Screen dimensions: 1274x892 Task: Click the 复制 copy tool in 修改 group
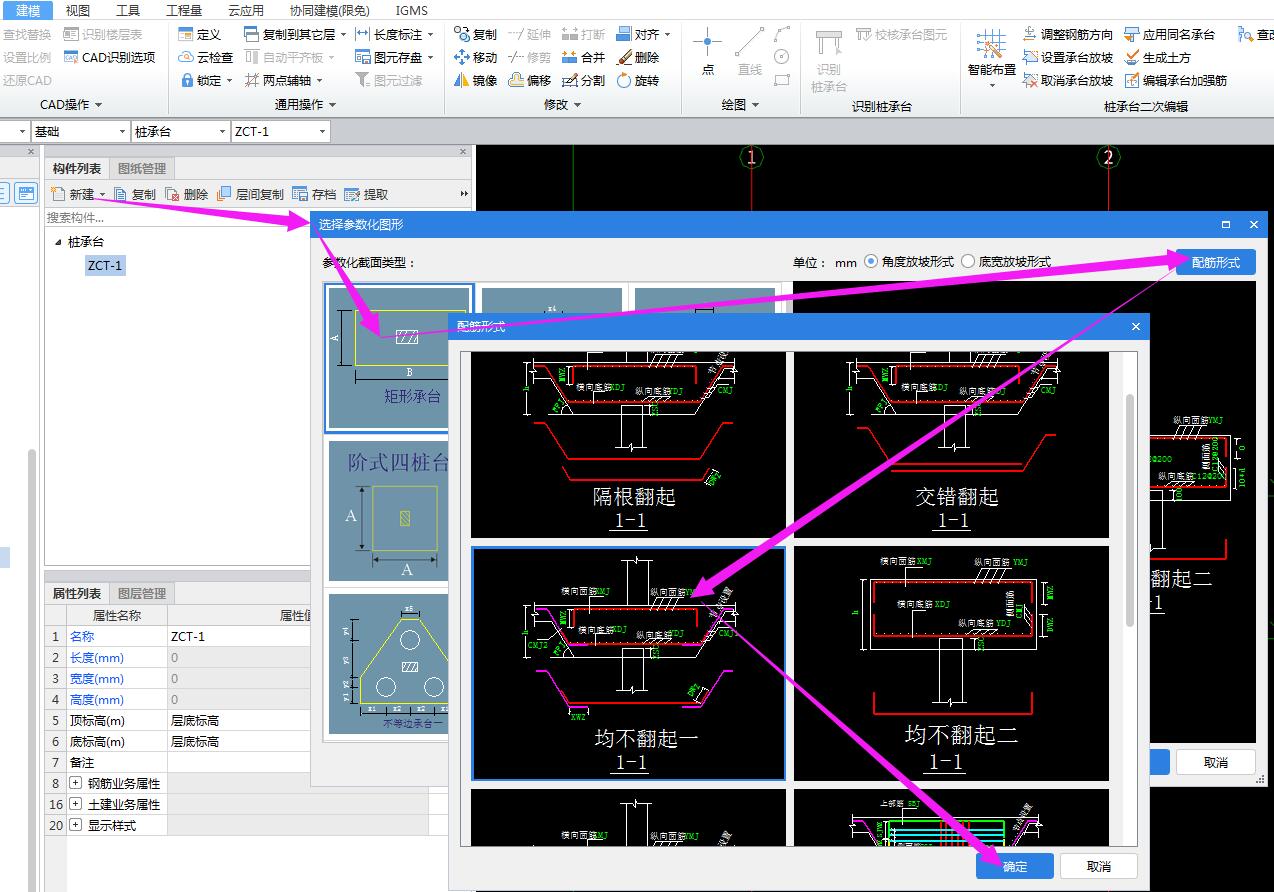pos(475,34)
